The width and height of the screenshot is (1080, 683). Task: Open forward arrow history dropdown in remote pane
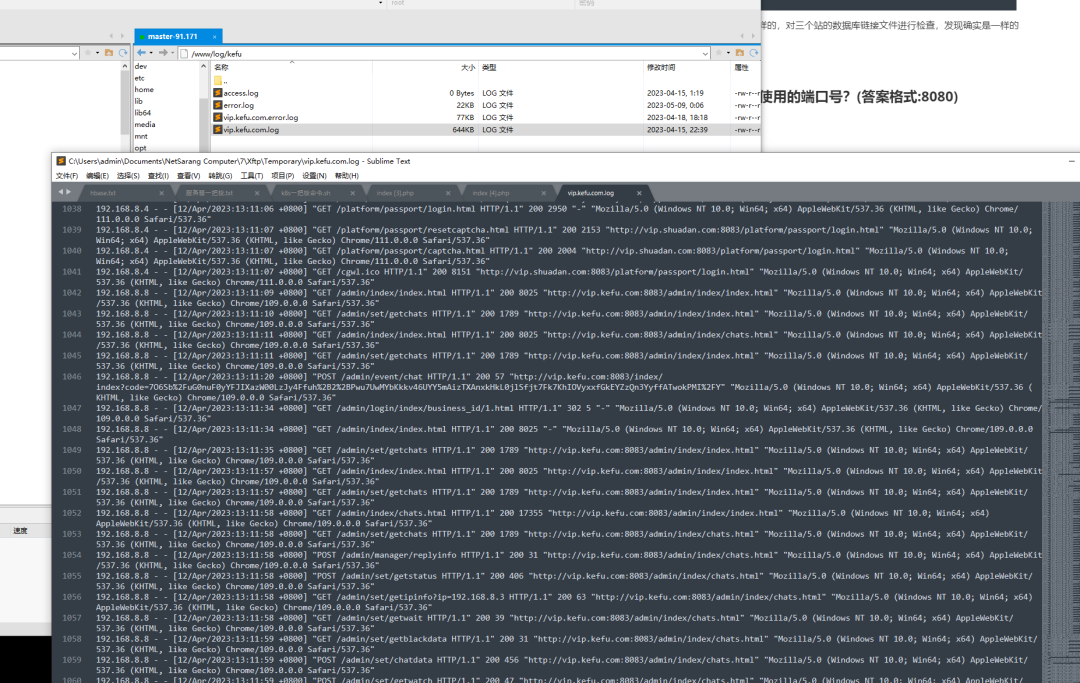(172, 53)
